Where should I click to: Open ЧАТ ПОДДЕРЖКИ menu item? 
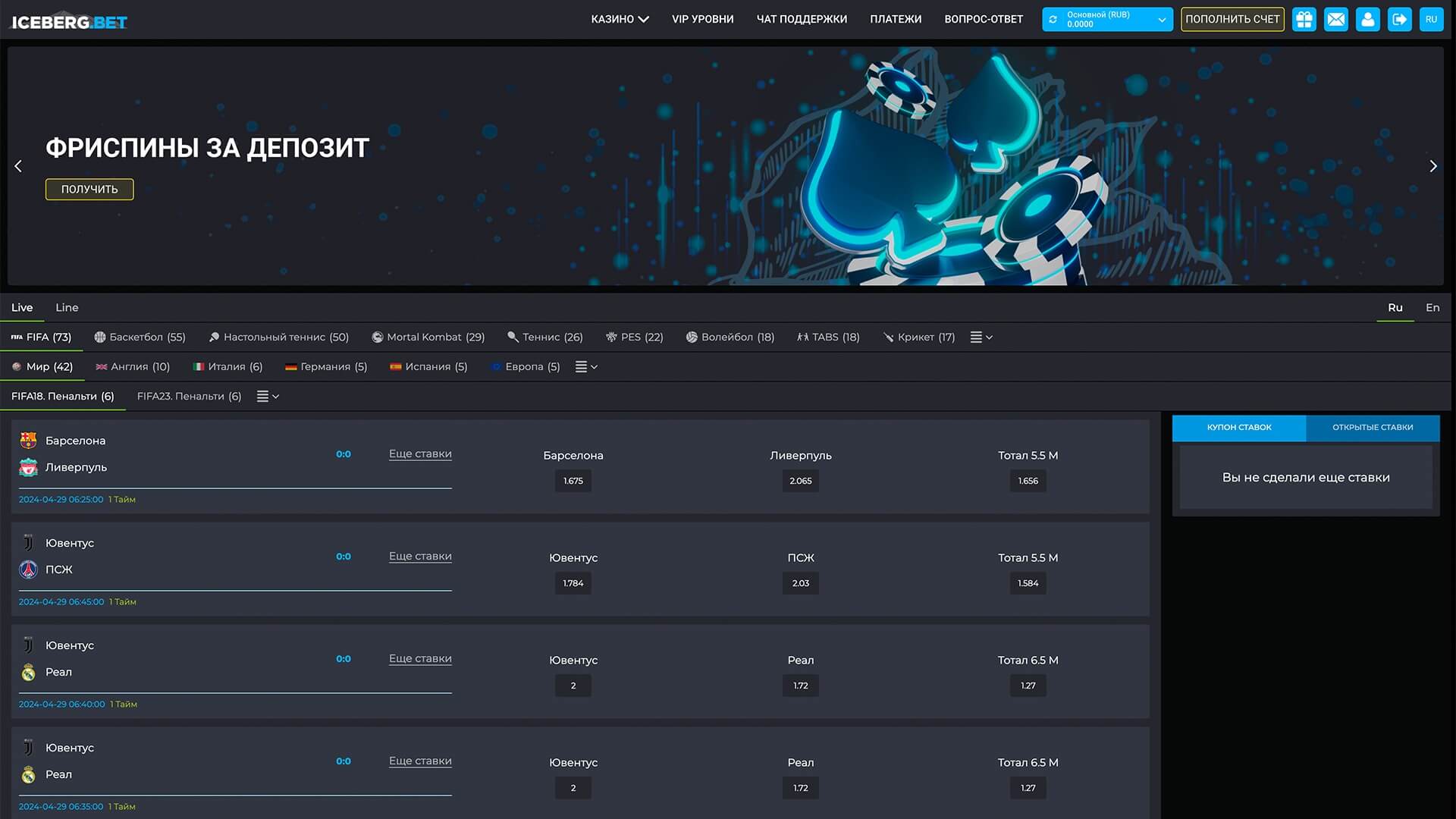click(802, 19)
